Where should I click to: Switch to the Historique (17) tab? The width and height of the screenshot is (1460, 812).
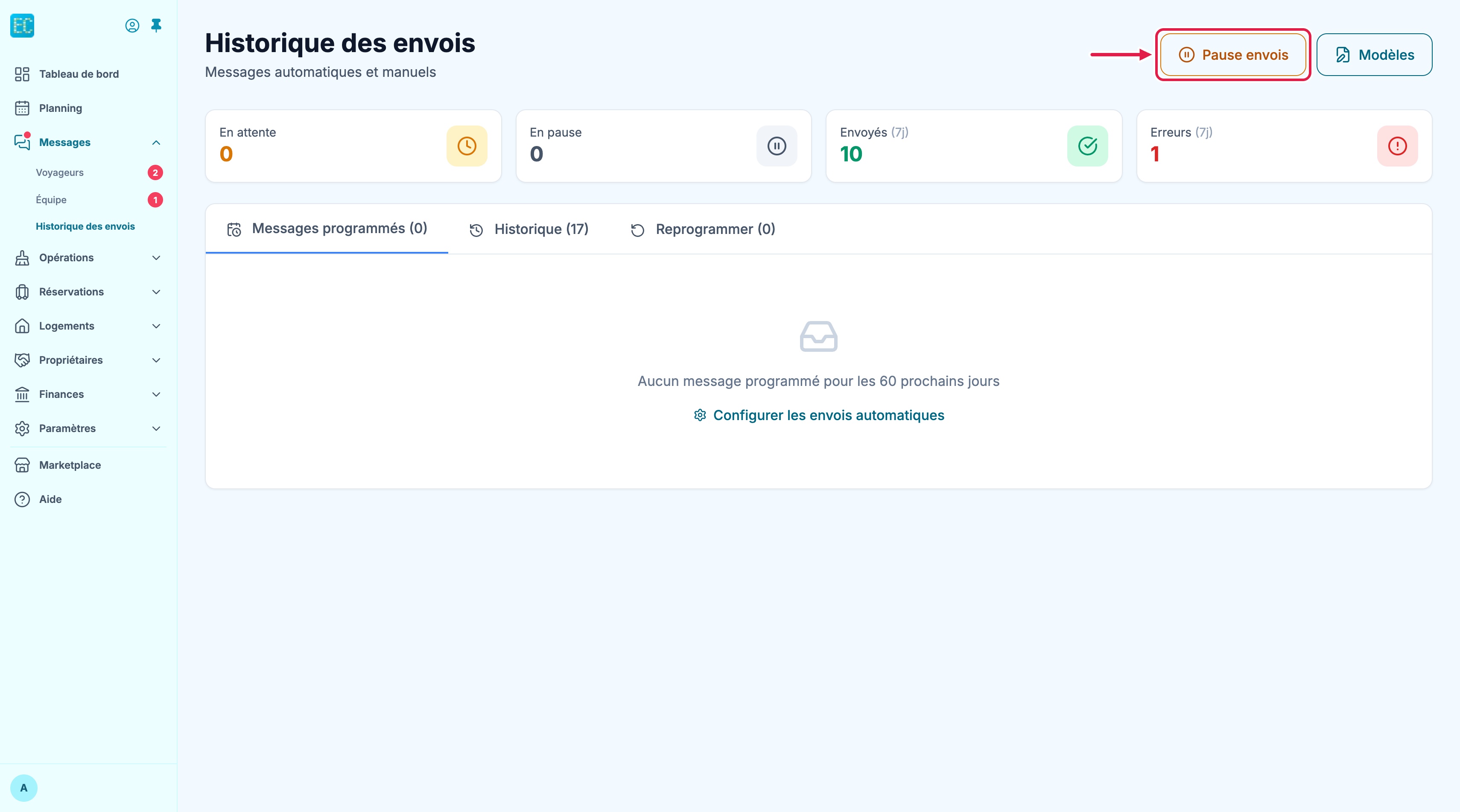(529, 230)
